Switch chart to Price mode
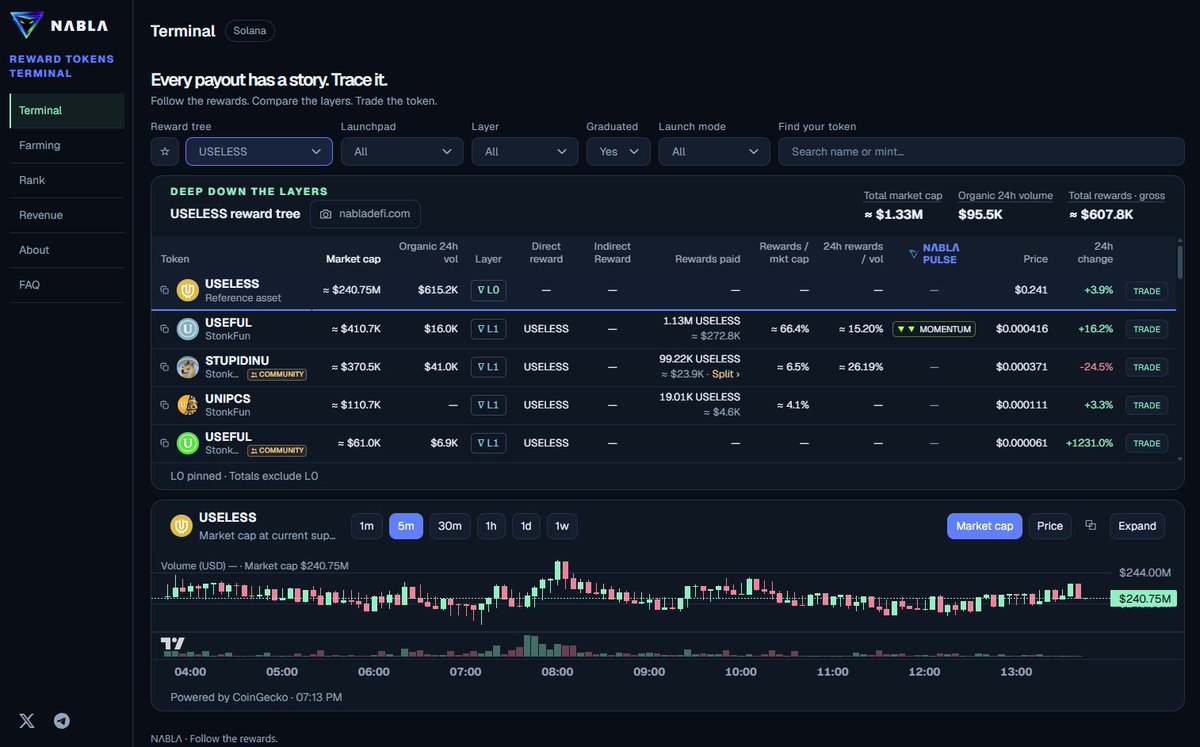Image resolution: width=1200 pixels, height=747 pixels. pyautogui.click(x=1050, y=526)
